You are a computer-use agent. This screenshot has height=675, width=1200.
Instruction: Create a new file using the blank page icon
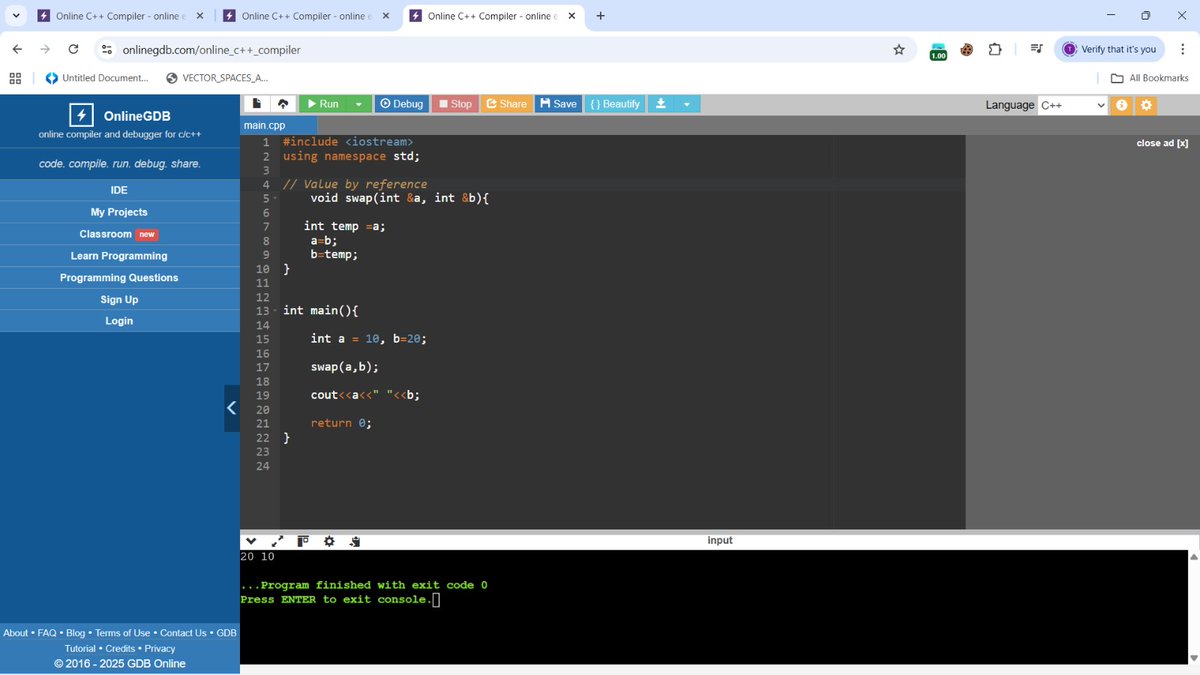(x=256, y=103)
